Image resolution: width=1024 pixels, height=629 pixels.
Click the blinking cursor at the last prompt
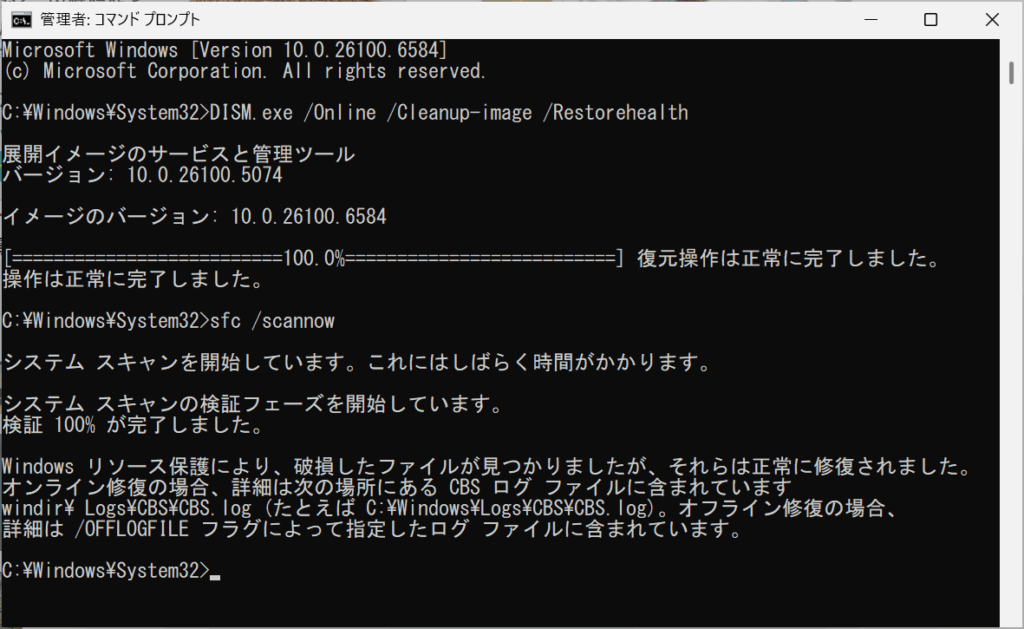tap(215, 572)
